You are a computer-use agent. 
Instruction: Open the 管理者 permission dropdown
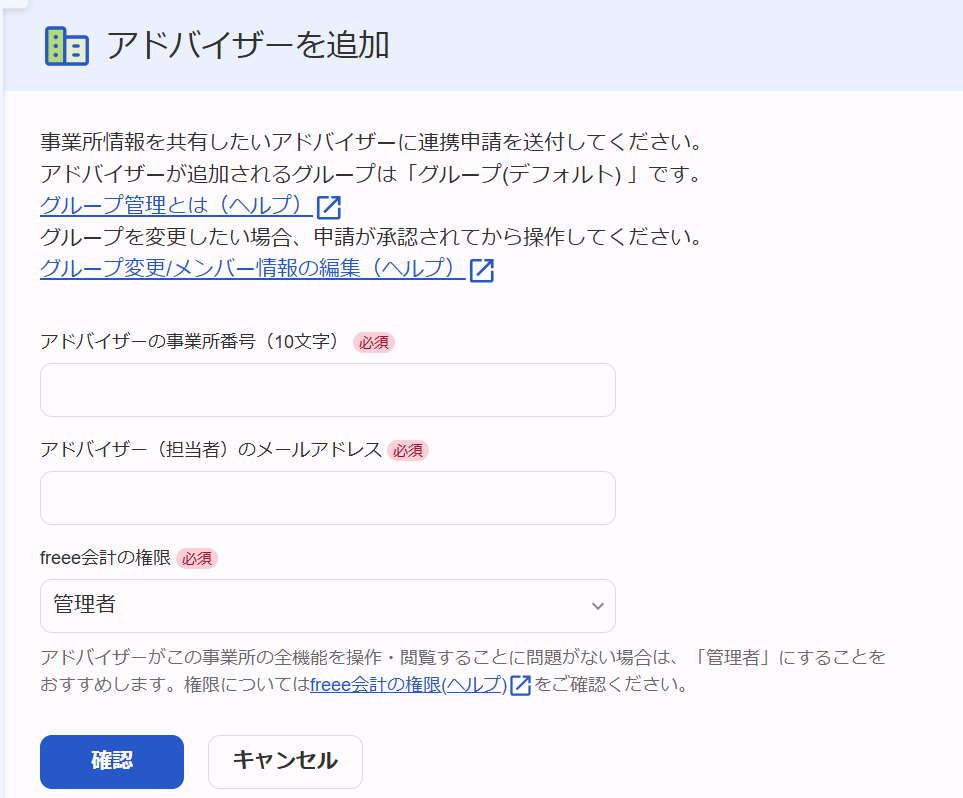click(x=327, y=606)
